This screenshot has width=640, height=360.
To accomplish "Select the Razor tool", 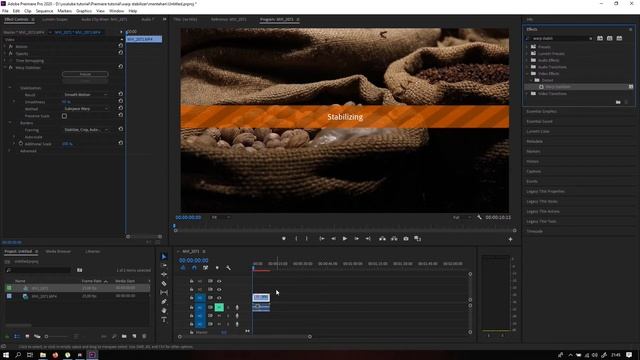I will (164, 284).
